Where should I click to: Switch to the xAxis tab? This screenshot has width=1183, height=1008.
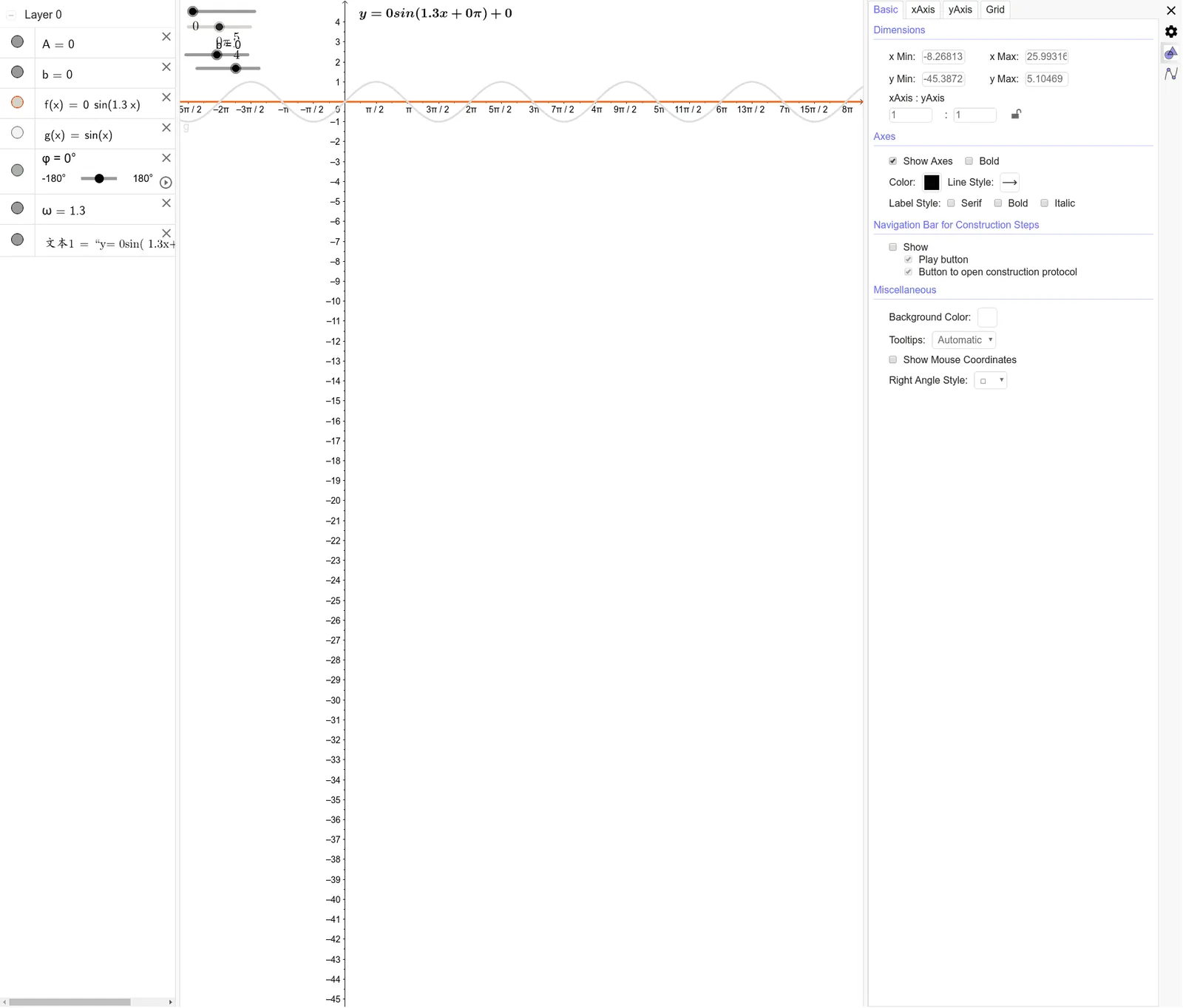[923, 10]
